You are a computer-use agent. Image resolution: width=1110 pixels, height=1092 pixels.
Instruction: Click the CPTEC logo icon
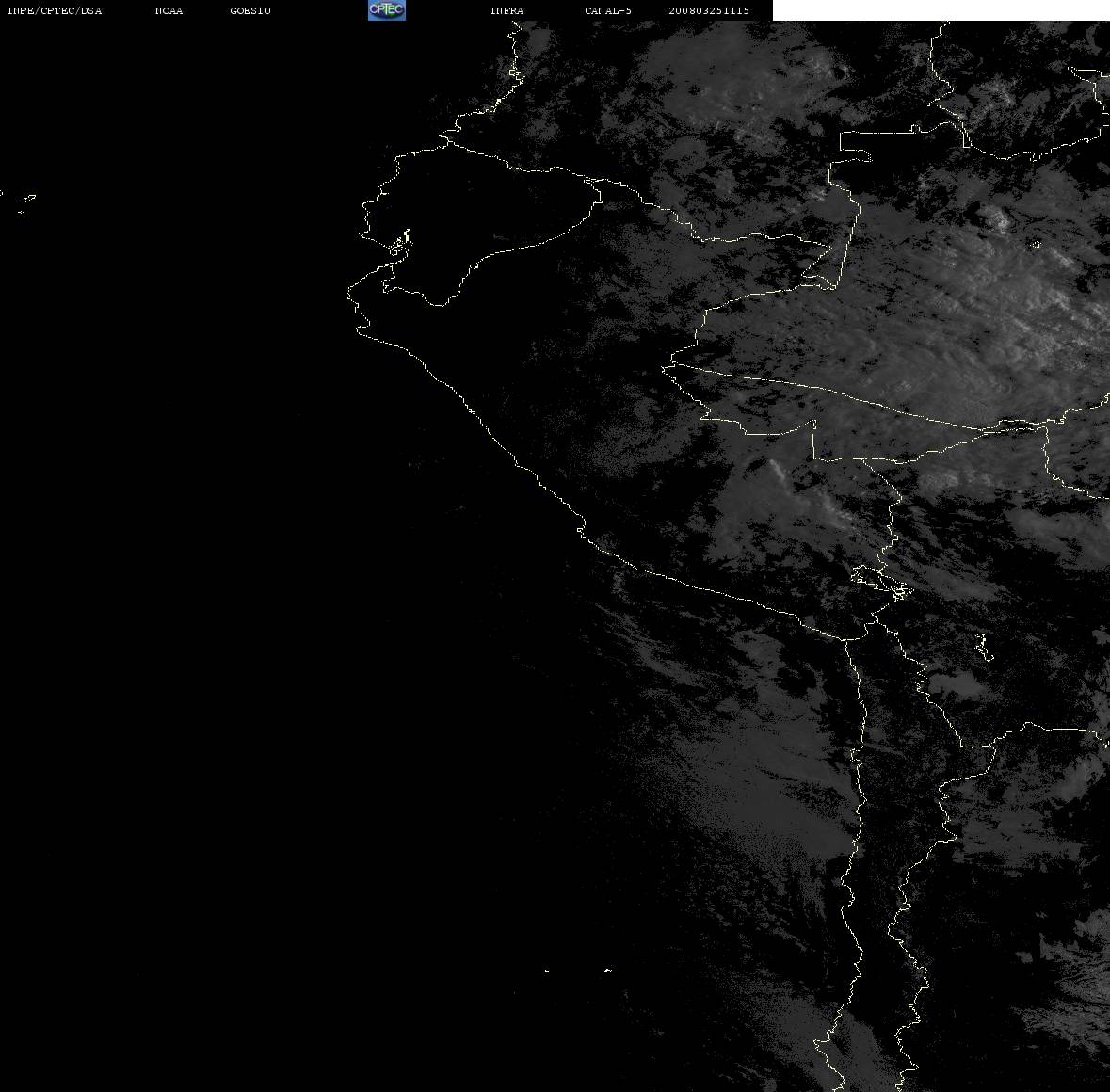(387, 10)
